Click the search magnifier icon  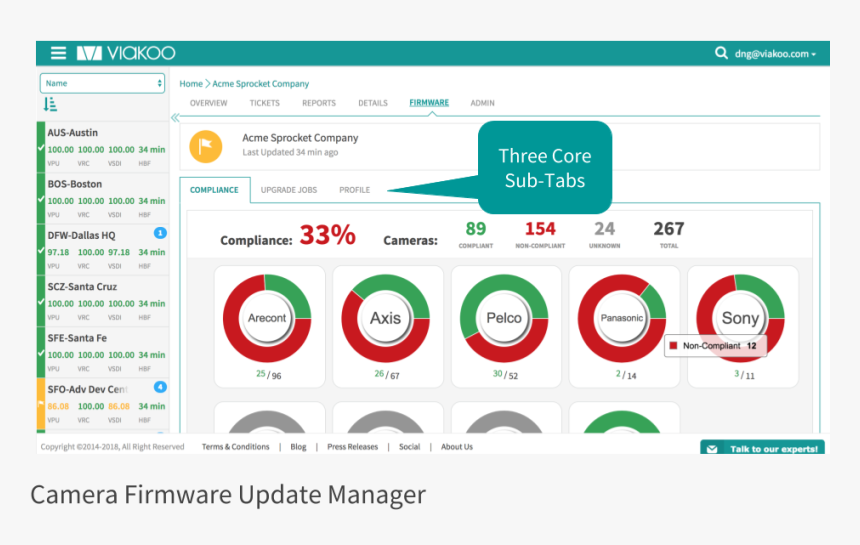coord(721,53)
